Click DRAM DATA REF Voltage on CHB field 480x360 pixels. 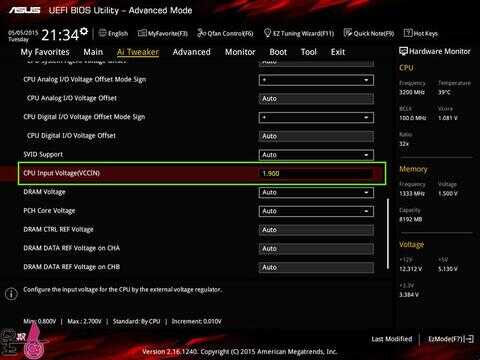tap(316, 267)
